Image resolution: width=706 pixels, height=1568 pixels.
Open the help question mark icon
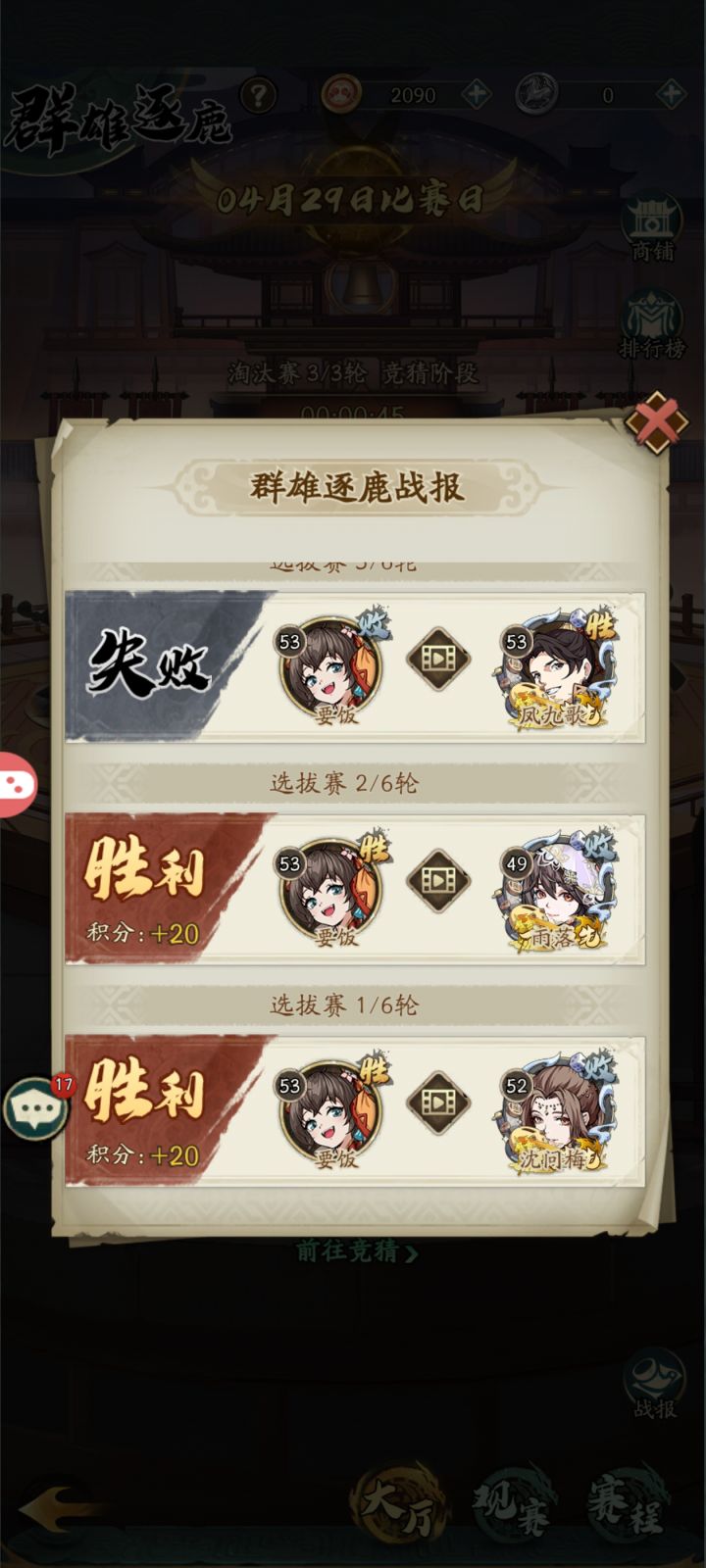pos(259,95)
